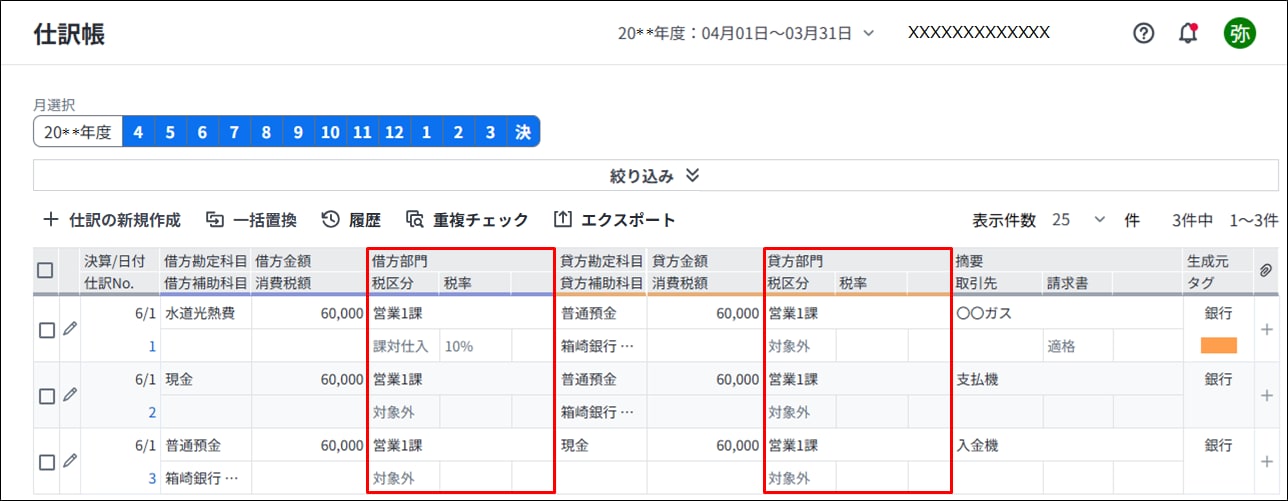
Task: Open the green user avatar menu
Action: [1240, 33]
